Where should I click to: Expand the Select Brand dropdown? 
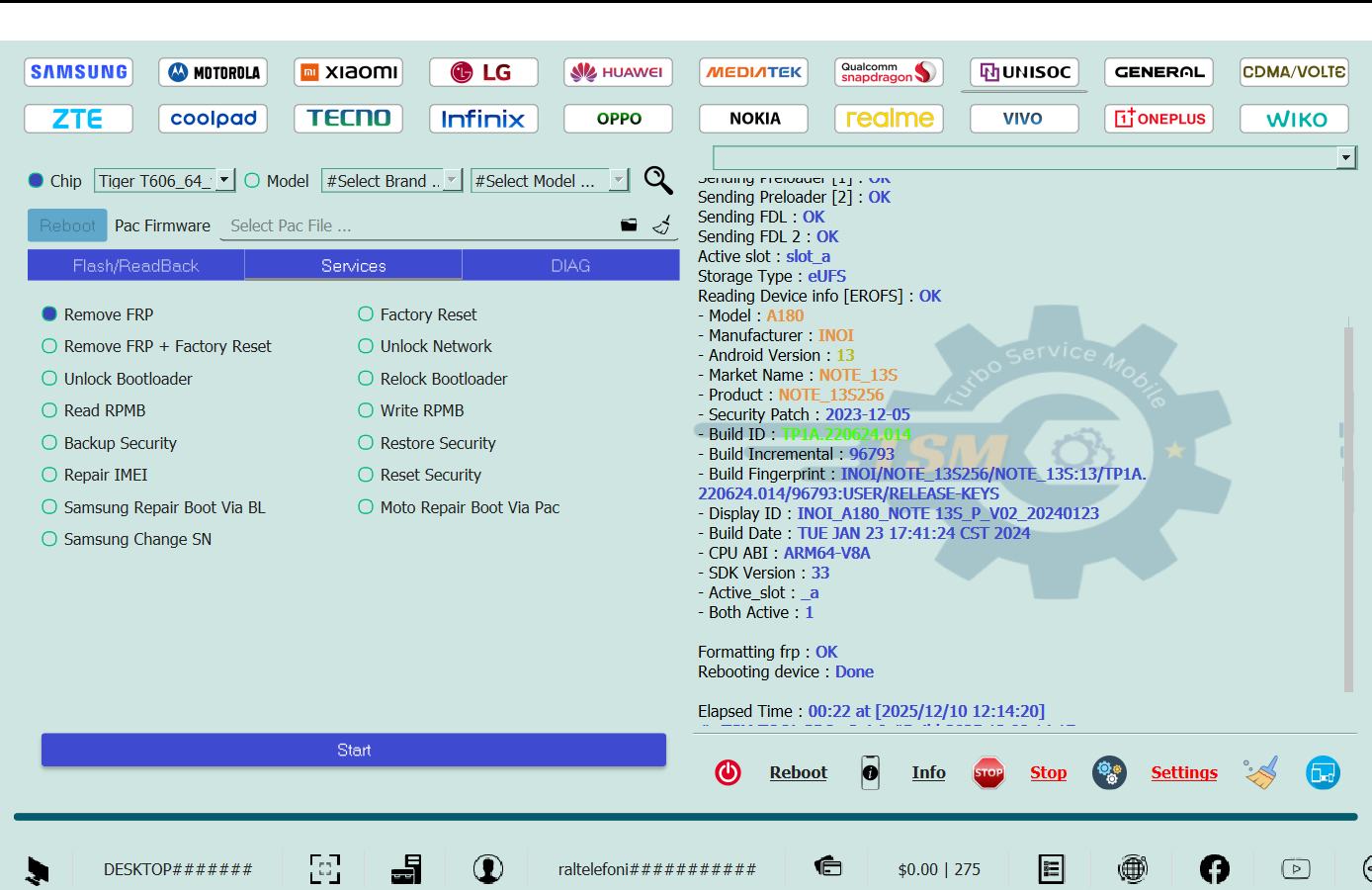[x=391, y=180]
